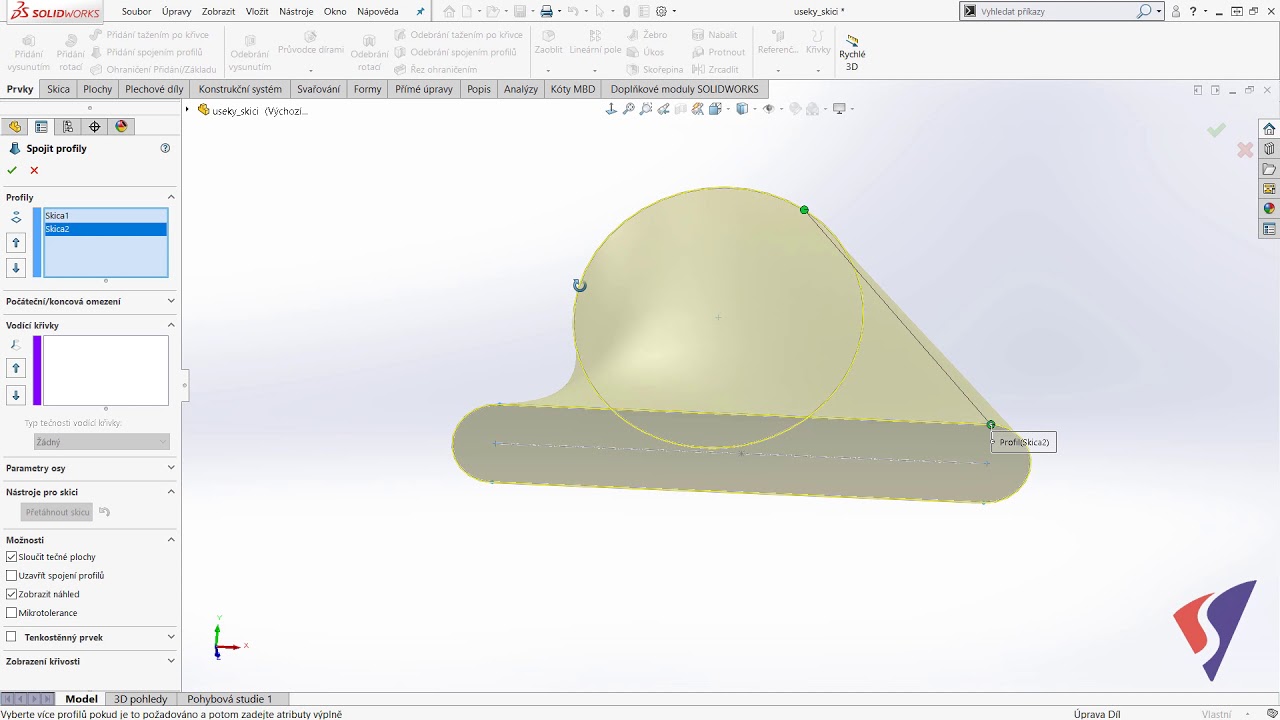
Task: Enable the Tenkostěnný prvek checkbox
Action: pos(12,637)
